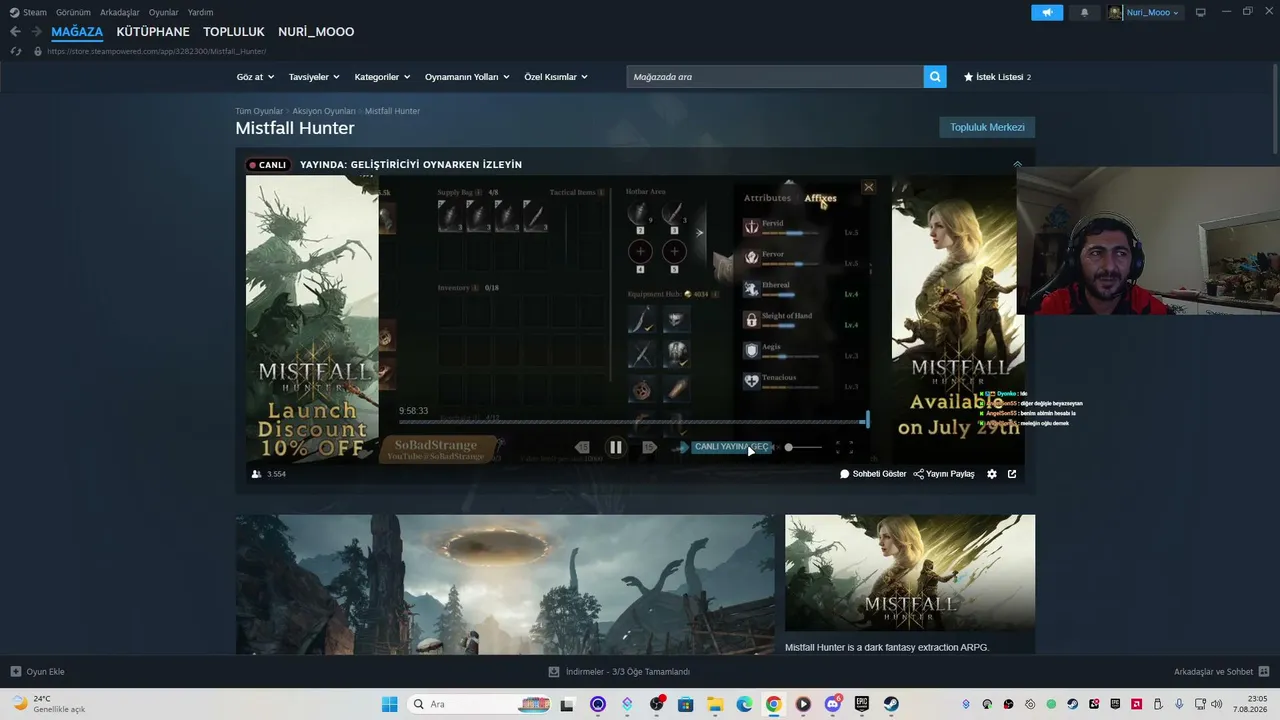Expand the Göz at dropdown
1280x720 pixels.
pos(254,77)
